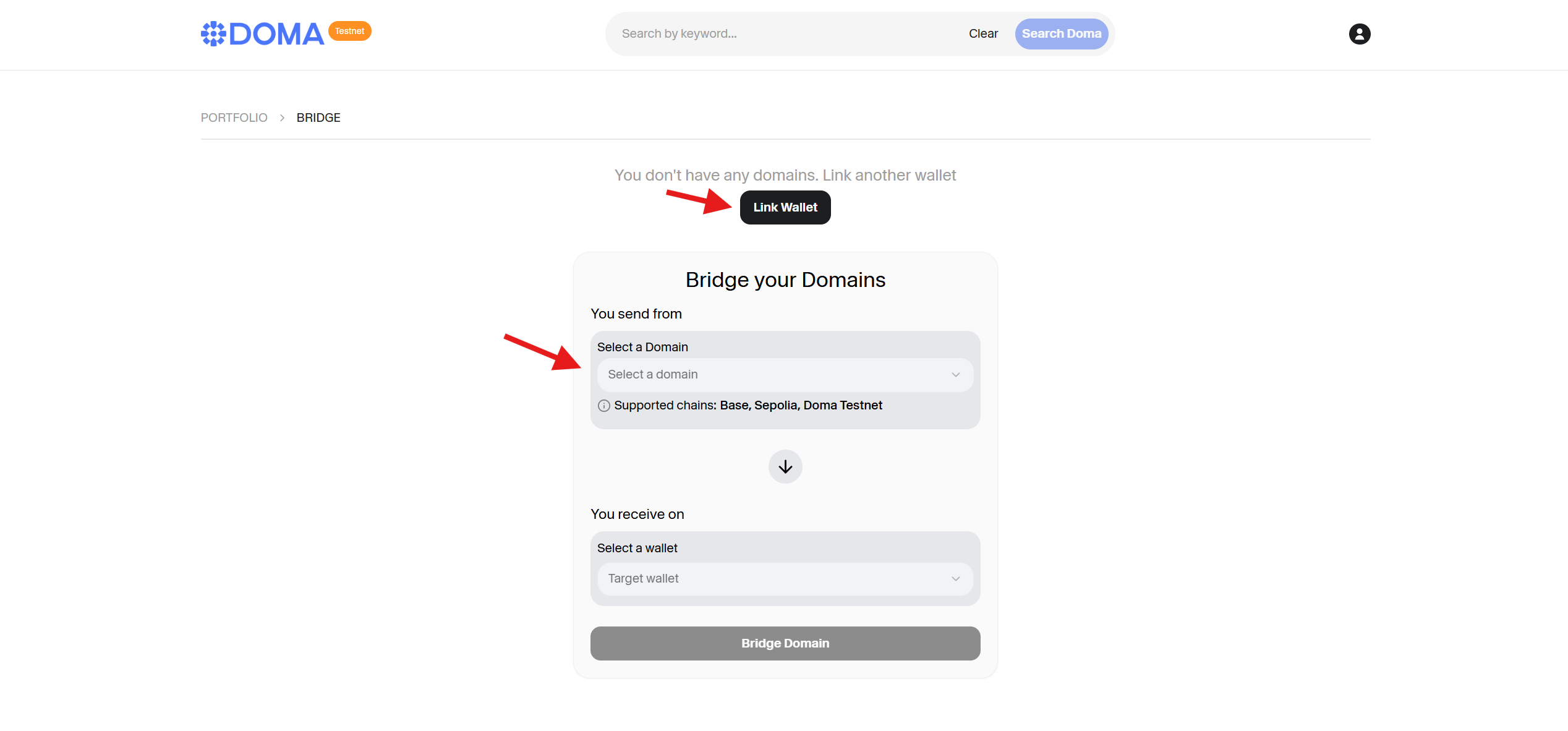Image resolution: width=1568 pixels, height=731 pixels.
Task: Click the DOMA flower logo icon
Action: (x=213, y=34)
